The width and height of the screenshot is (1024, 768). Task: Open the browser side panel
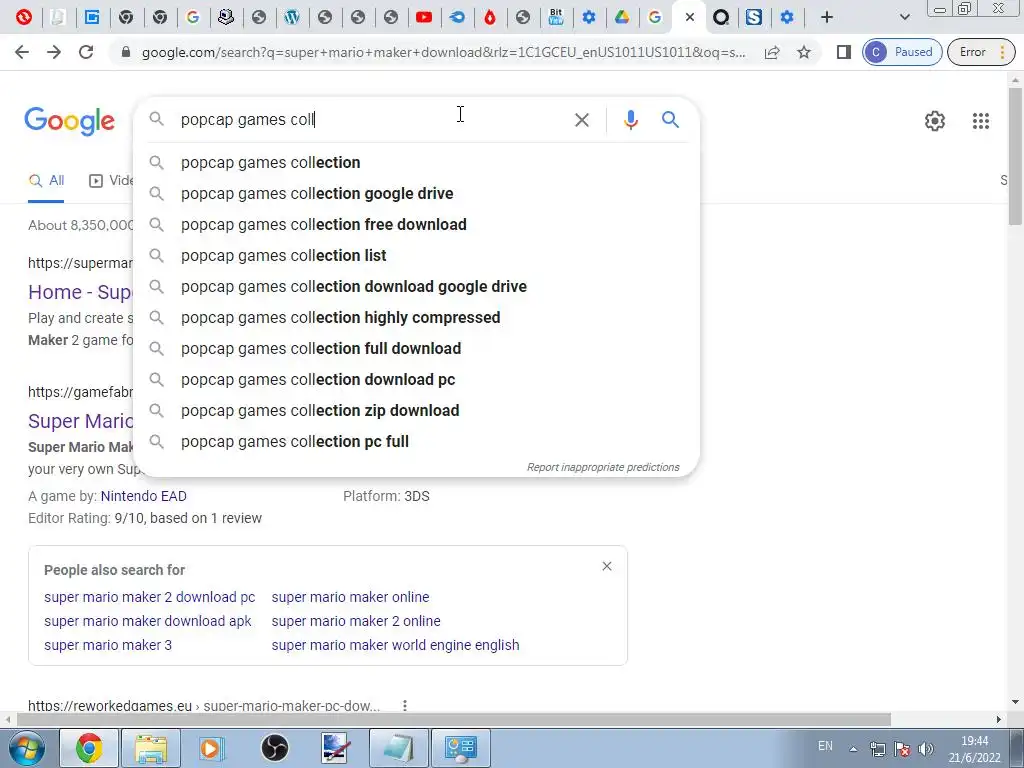tap(844, 52)
